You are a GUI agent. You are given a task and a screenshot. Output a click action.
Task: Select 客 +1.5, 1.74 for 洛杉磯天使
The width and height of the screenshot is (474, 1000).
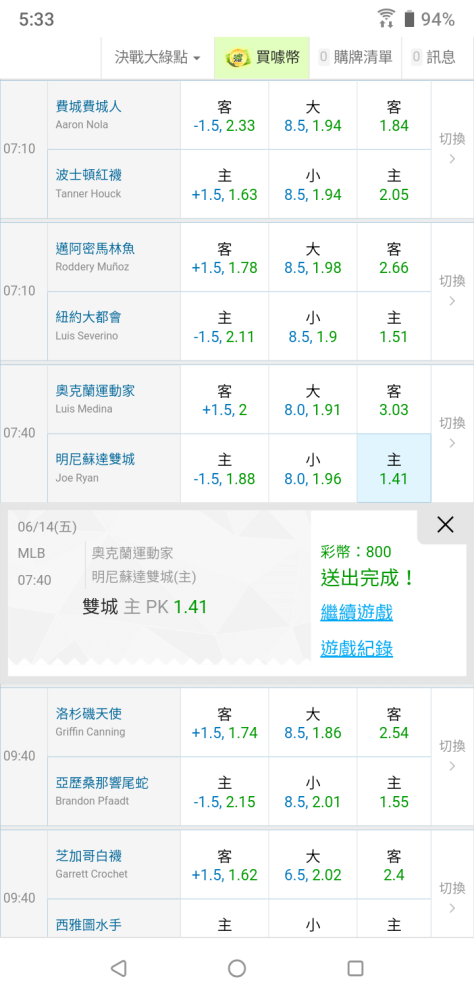(225, 723)
